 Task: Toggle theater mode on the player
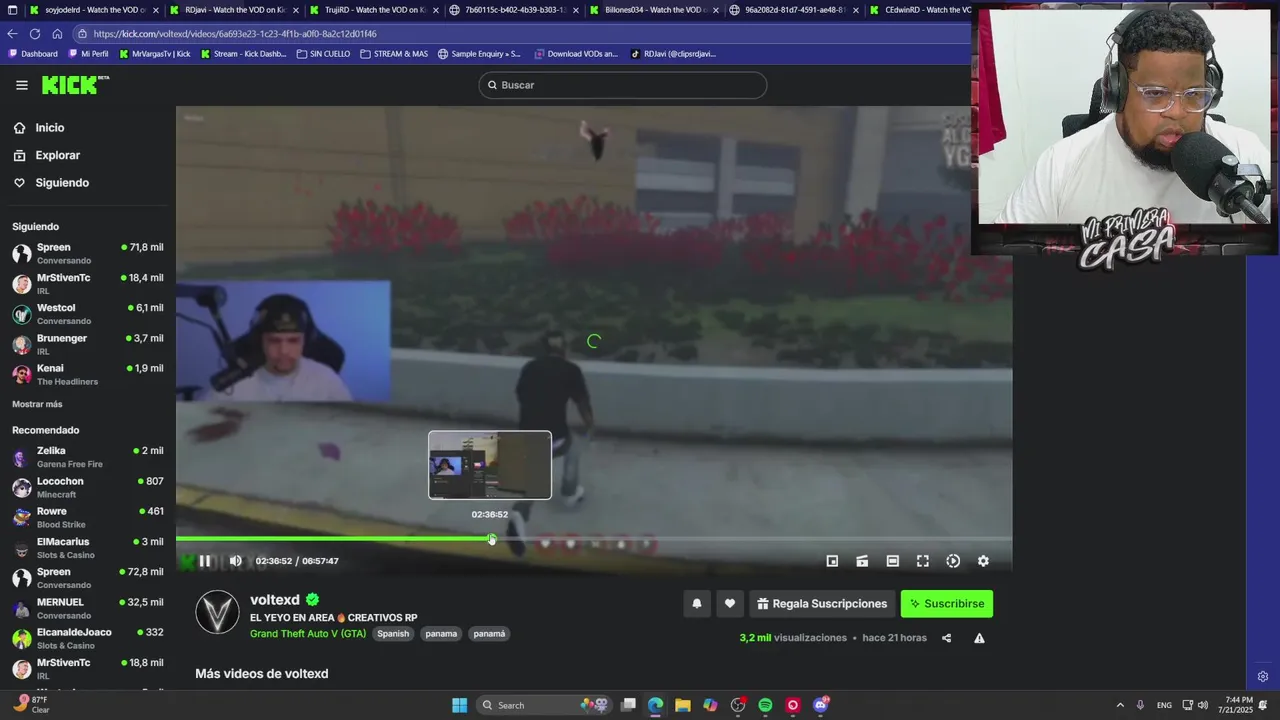point(893,561)
